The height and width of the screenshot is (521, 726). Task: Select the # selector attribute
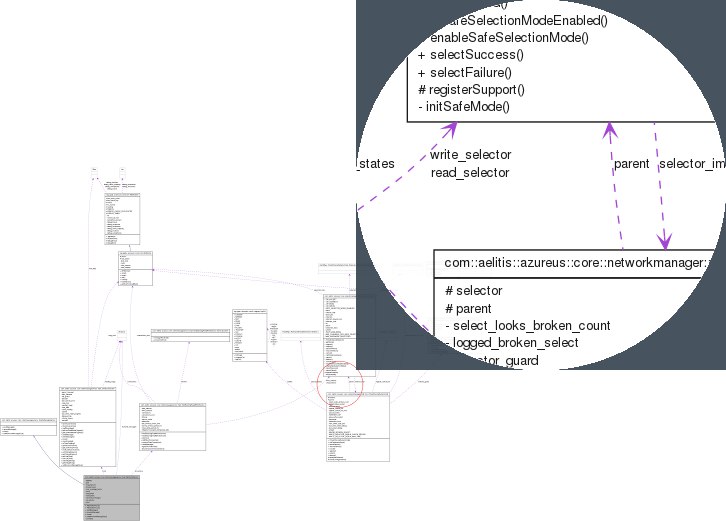pos(474,291)
